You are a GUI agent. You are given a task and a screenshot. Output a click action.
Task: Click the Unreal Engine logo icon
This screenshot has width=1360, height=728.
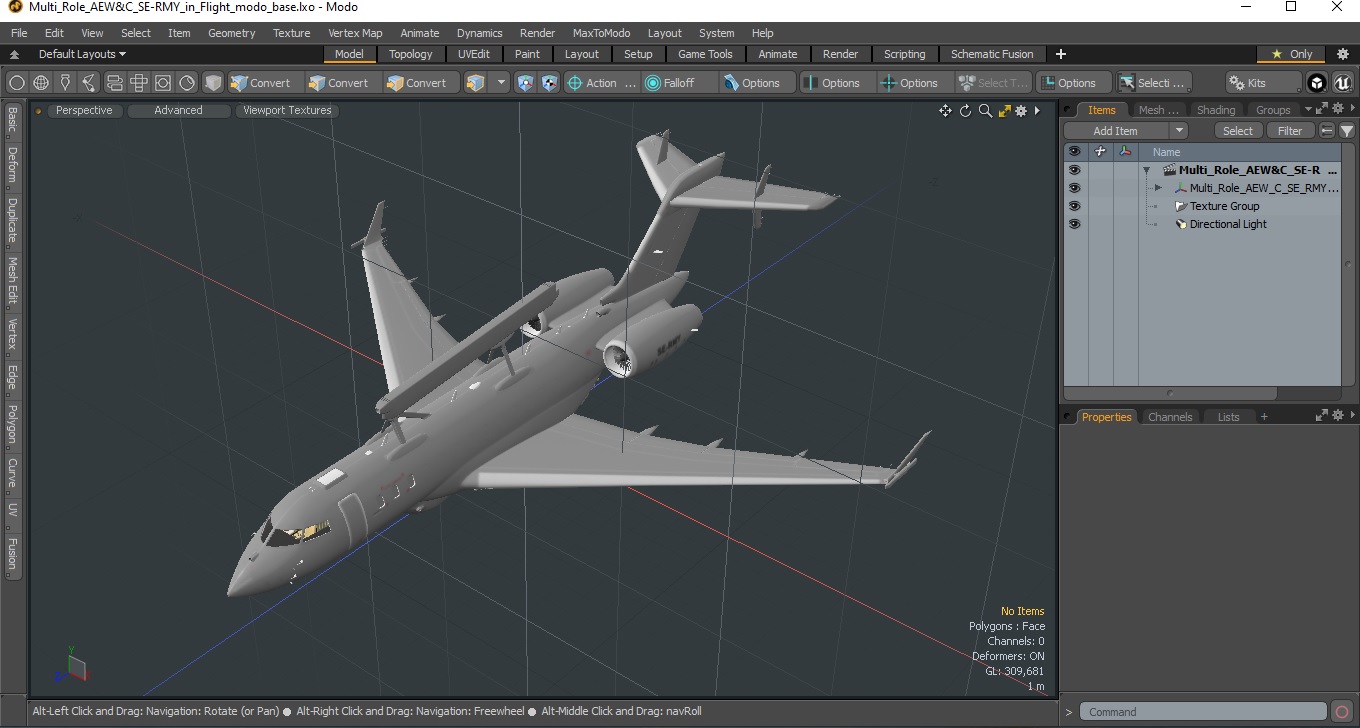point(1341,83)
